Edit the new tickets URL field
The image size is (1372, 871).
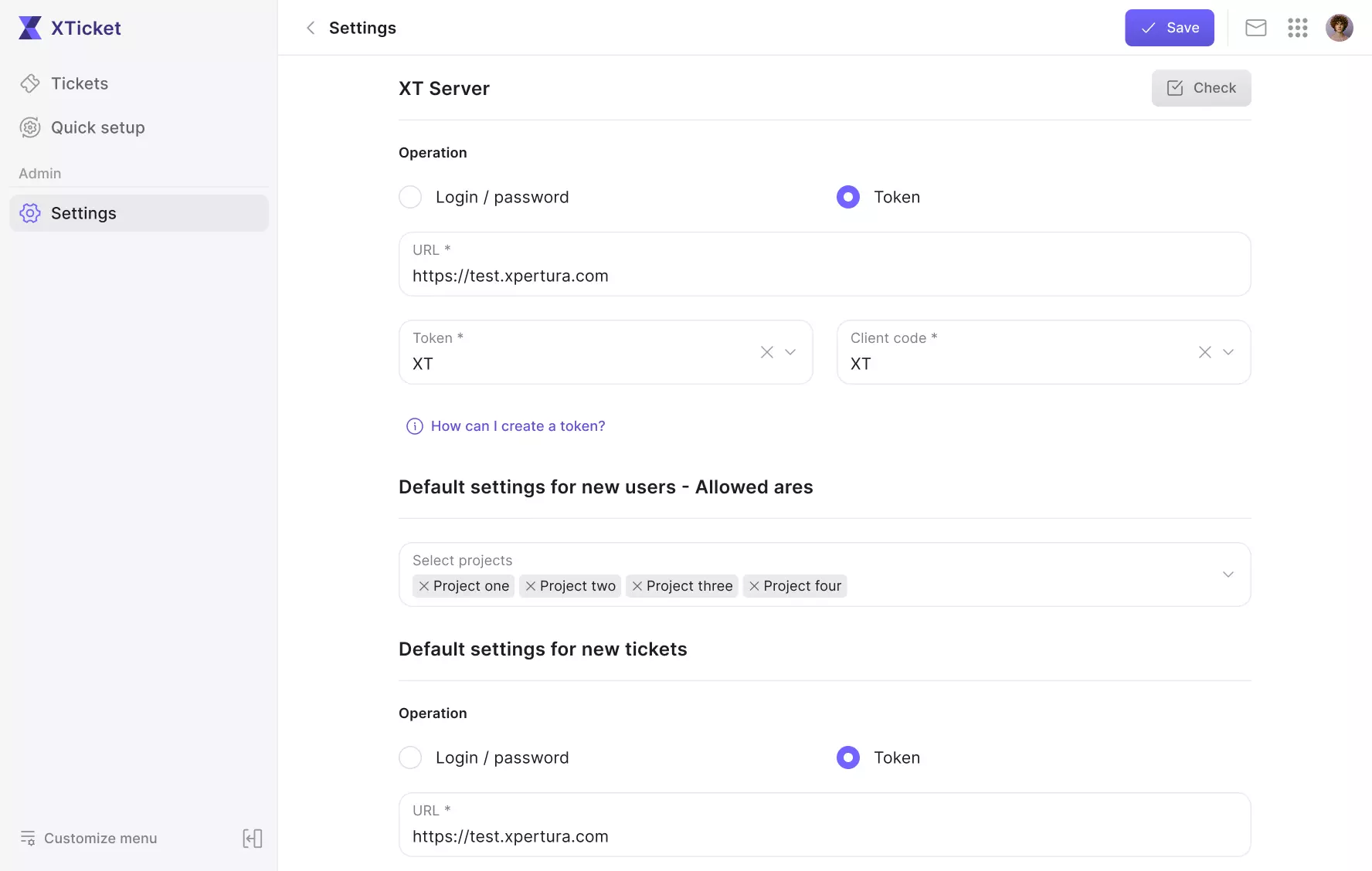tap(825, 825)
